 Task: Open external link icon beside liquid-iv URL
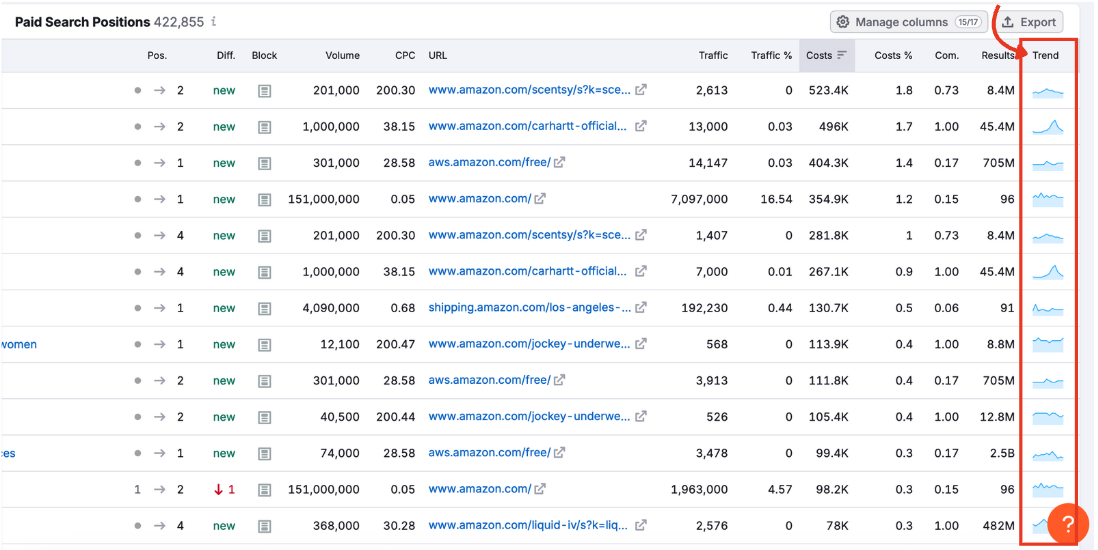point(641,525)
